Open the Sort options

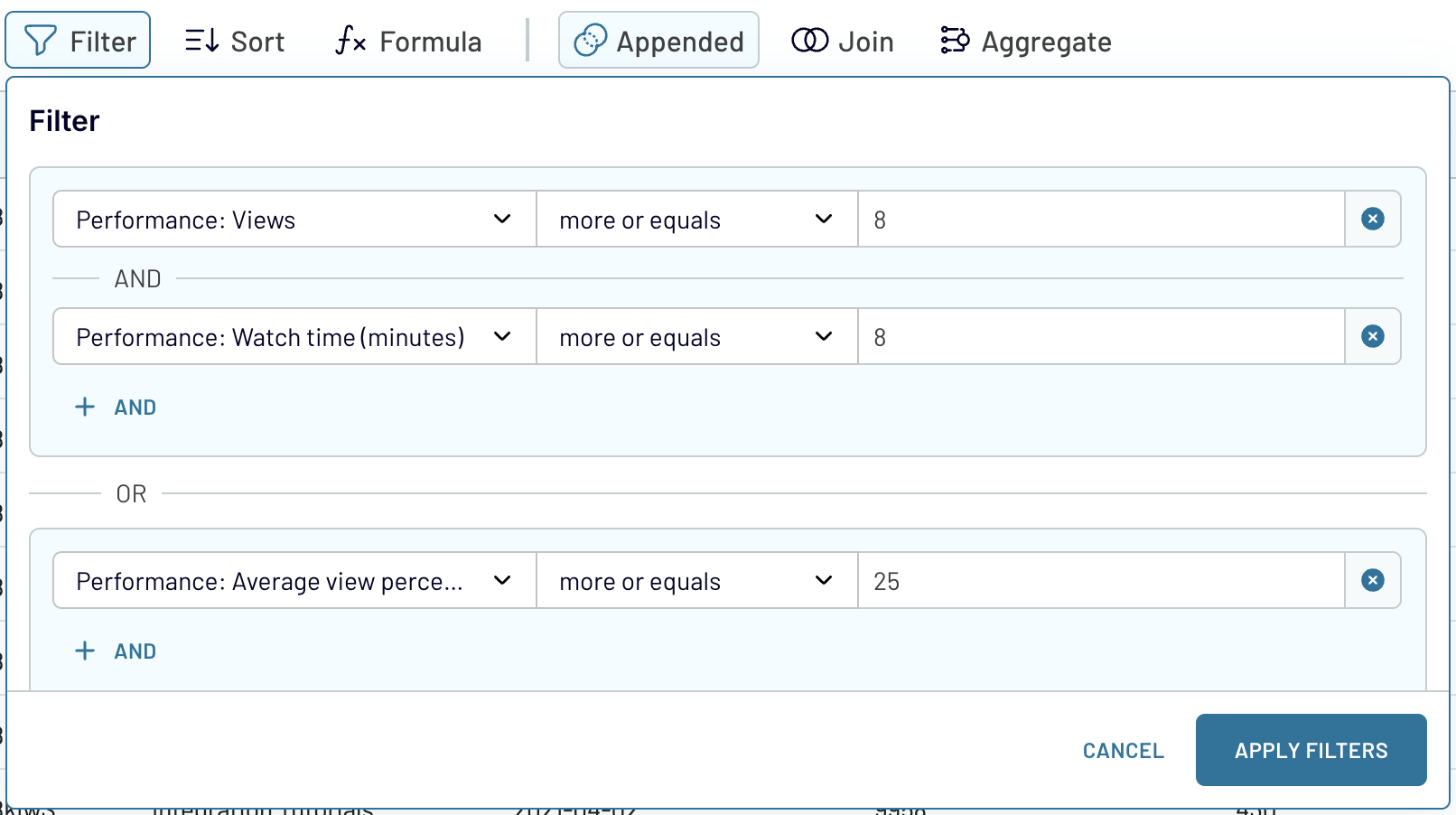(235, 42)
